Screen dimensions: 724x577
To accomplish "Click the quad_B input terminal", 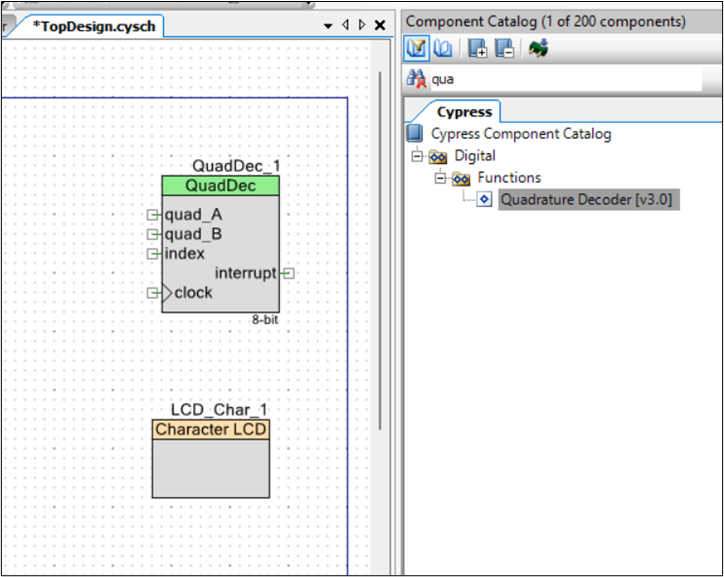I will (x=152, y=234).
